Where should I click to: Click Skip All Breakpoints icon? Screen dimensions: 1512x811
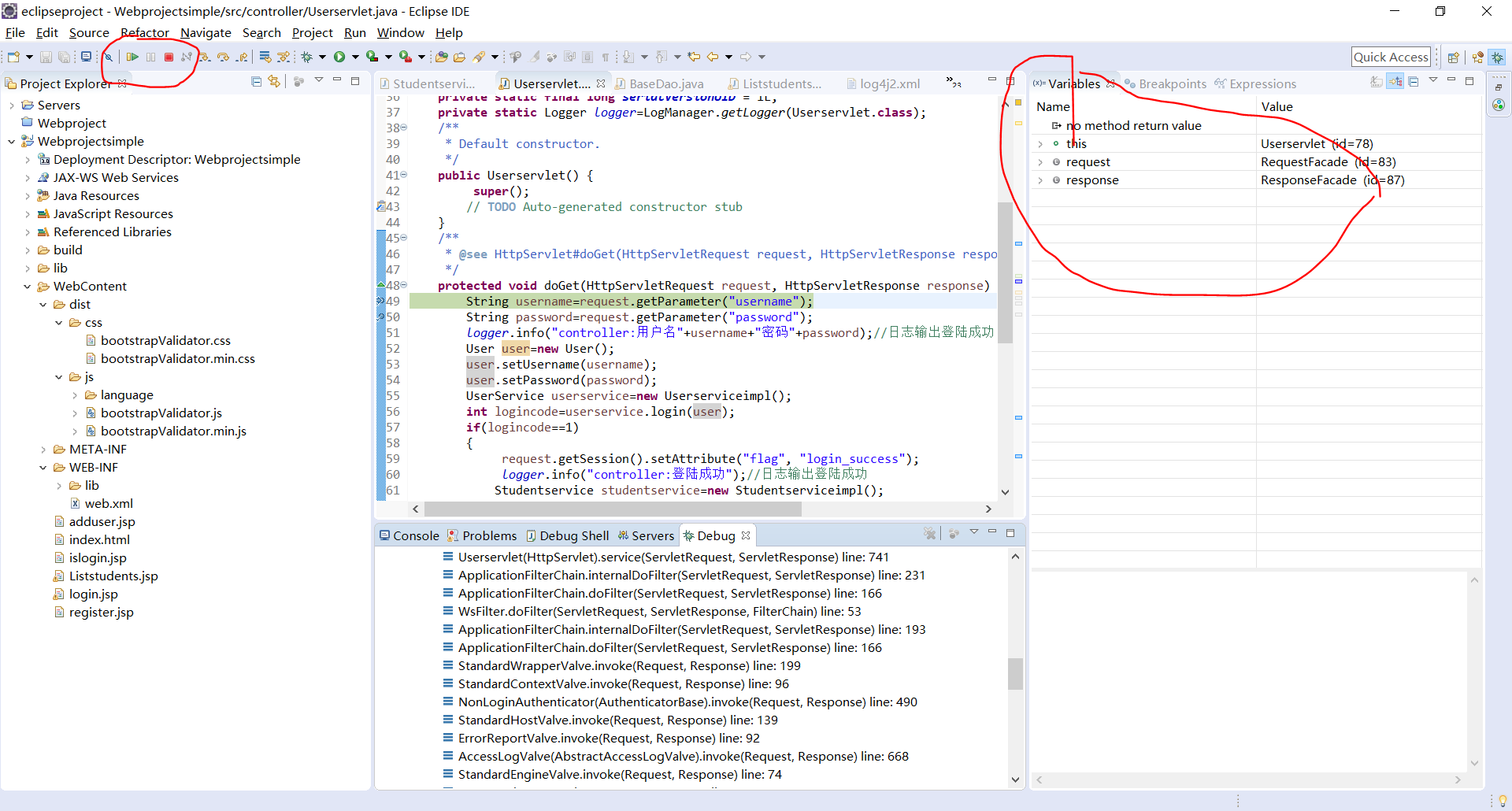coord(109,57)
